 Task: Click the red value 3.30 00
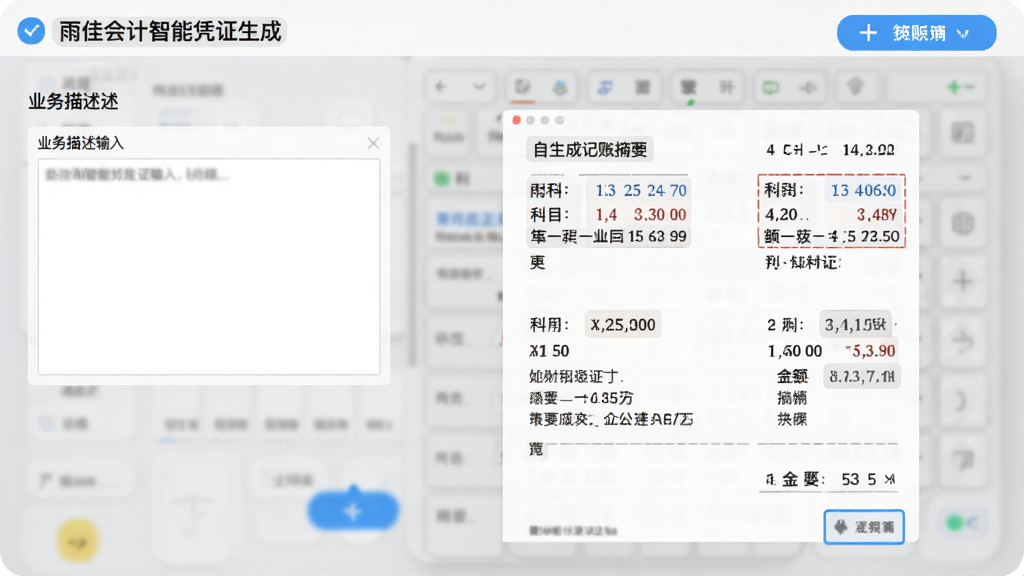click(660, 214)
